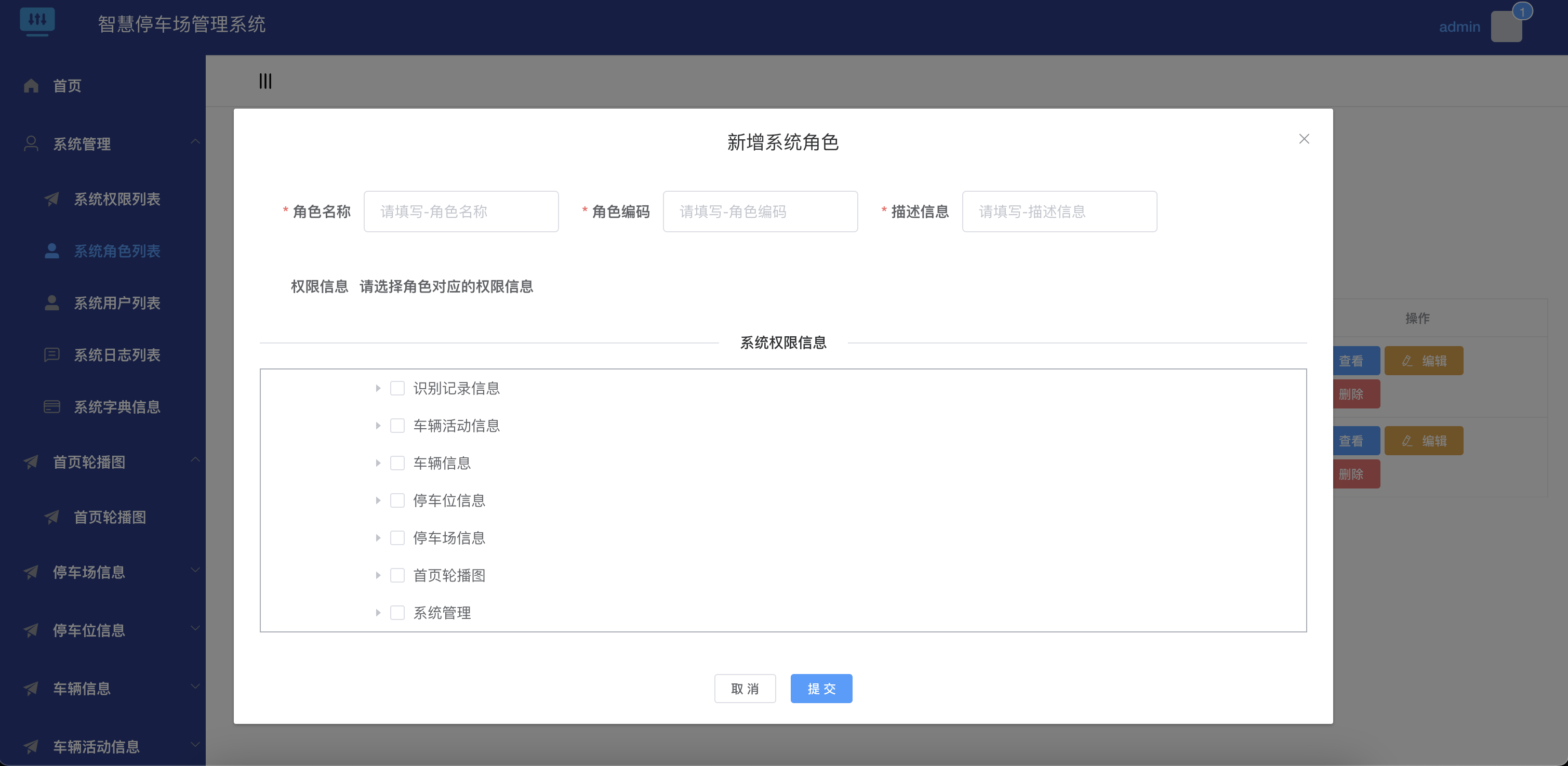The image size is (1568, 766).
Task: Expand the 车辆活动信息 tree node arrow
Action: [378, 426]
